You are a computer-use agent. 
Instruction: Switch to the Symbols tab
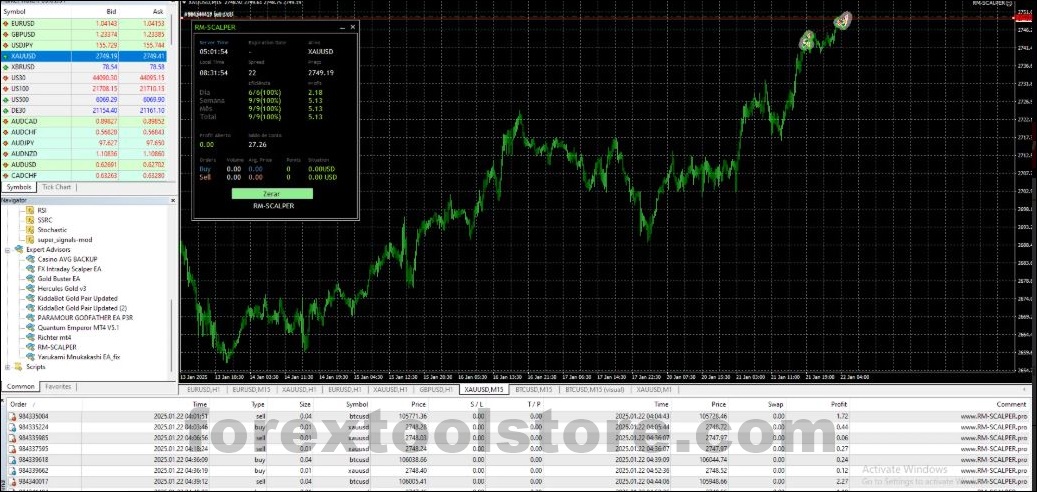pyautogui.click(x=19, y=187)
